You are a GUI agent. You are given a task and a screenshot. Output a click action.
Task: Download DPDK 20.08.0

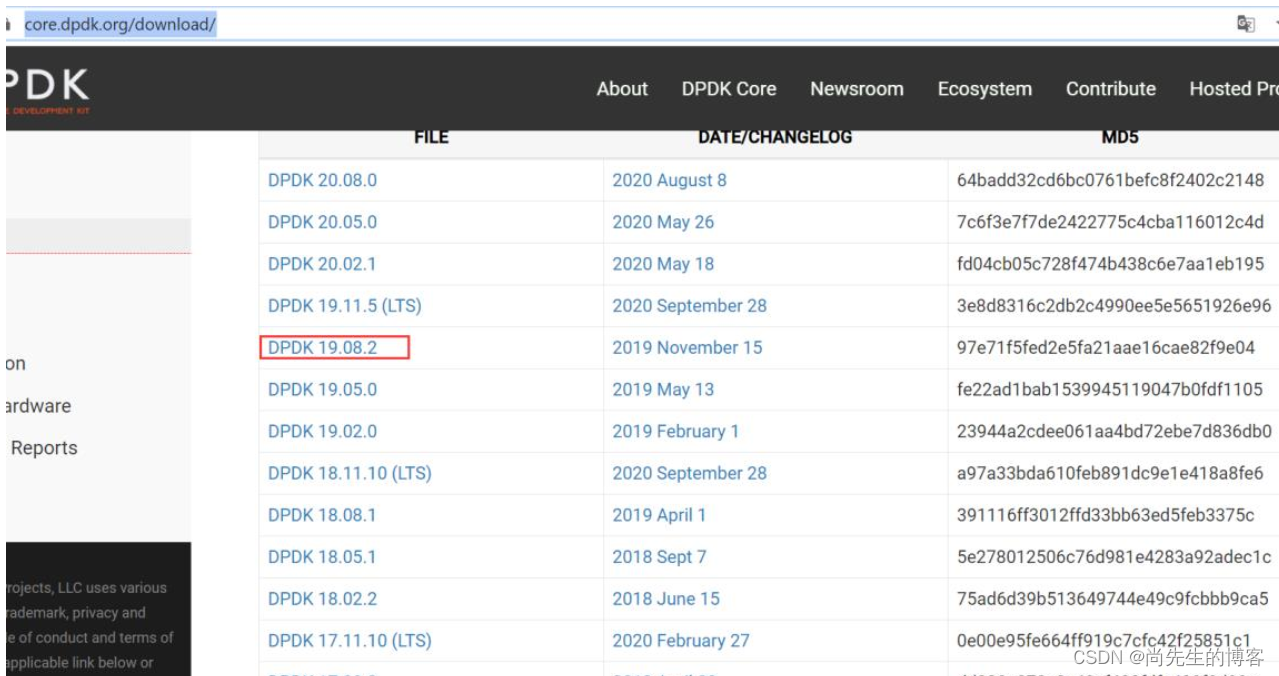point(322,180)
